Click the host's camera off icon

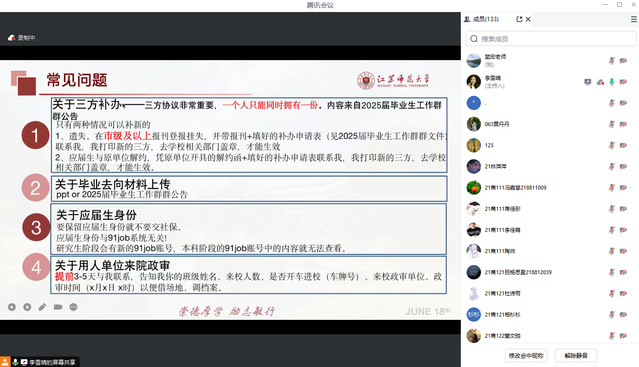coord(624,82)
